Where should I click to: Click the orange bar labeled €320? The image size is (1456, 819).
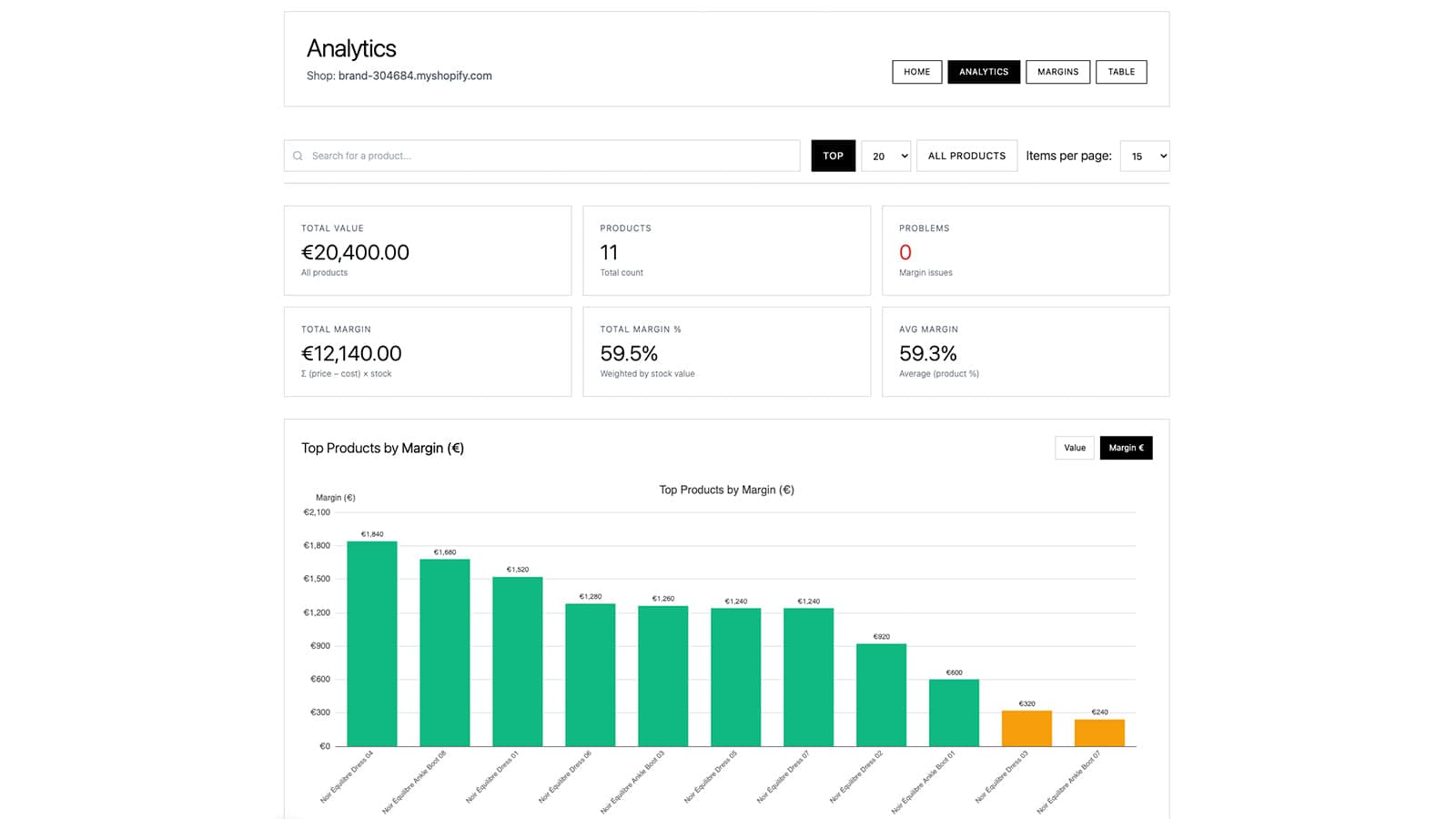1027,729
